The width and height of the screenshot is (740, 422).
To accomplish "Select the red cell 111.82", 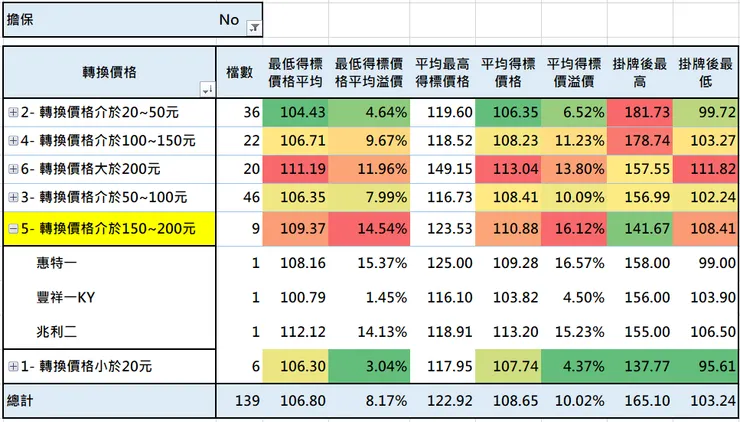I will point(706,169).
